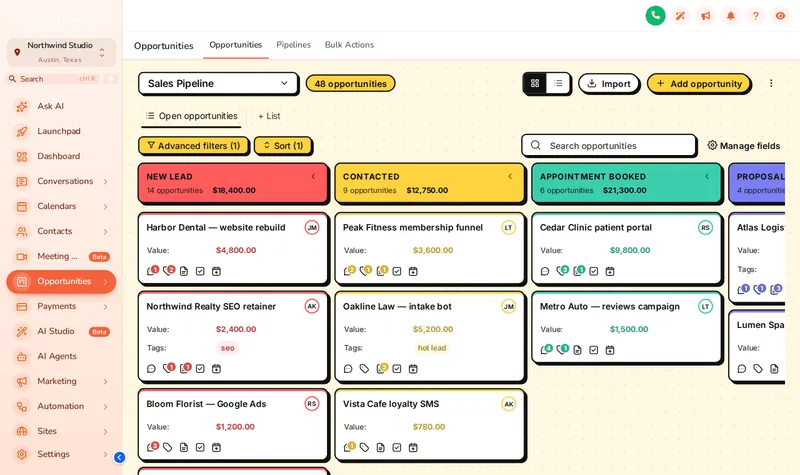
Task: Open tasks checkbox icon on Bloom Florist card
Action: 200,447
